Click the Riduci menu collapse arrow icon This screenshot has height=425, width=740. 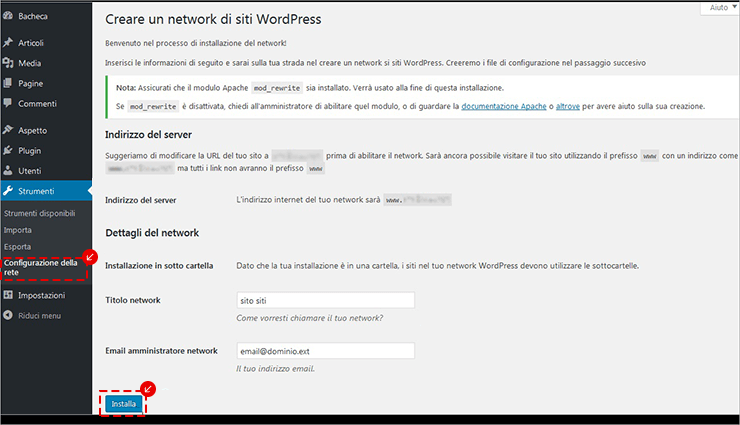(8, 315)
